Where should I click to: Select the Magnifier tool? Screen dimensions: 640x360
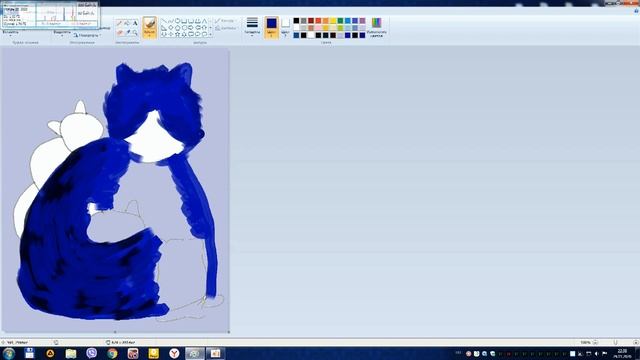click(135, 32)
